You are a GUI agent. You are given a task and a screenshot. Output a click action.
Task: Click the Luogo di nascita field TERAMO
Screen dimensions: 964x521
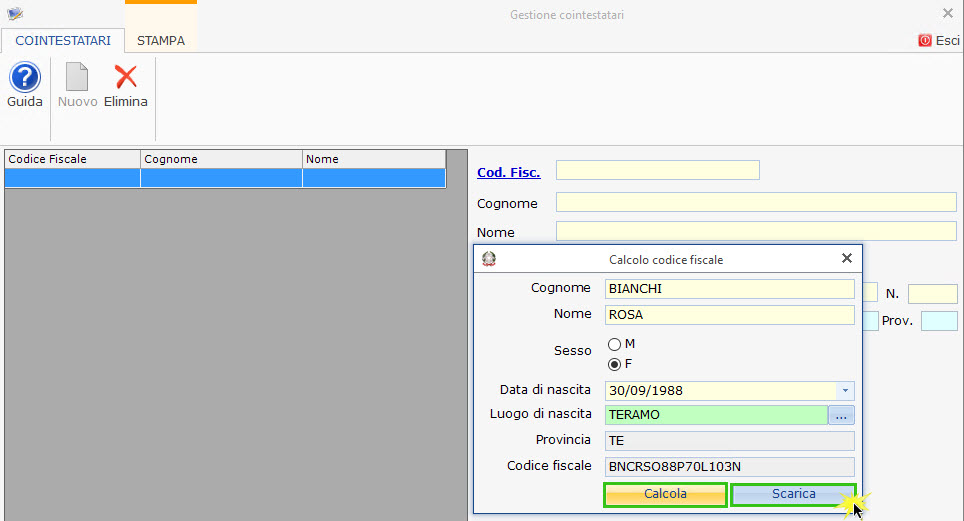pos(716,415)
